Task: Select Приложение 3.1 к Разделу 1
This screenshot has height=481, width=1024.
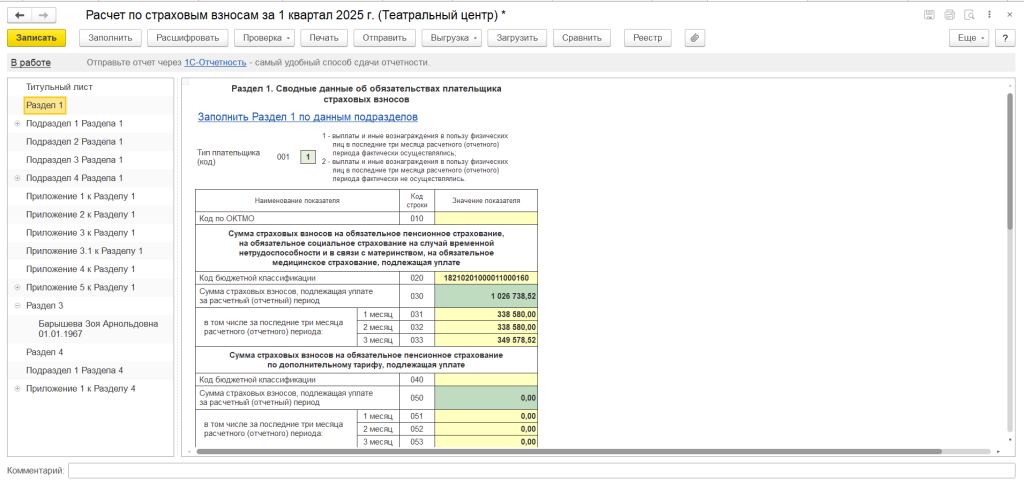Action: [84, 251]
